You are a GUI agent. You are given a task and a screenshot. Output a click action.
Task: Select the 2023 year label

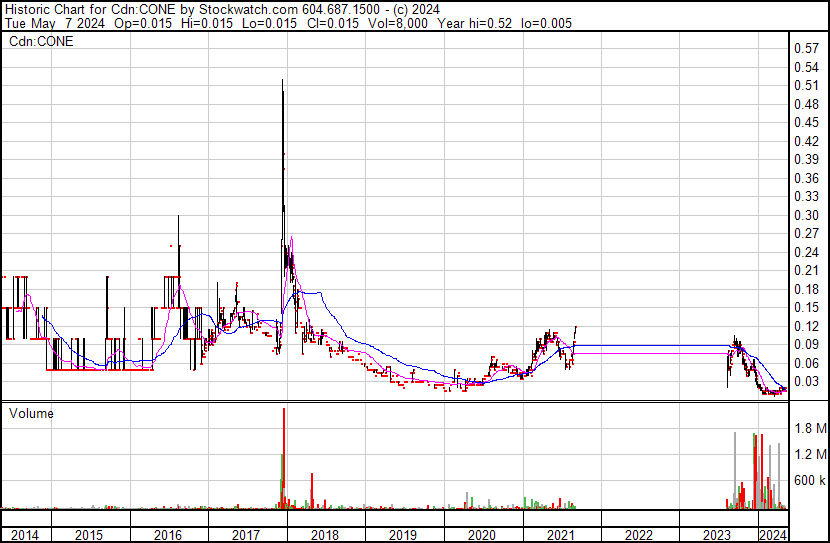(x=717, y=535)
